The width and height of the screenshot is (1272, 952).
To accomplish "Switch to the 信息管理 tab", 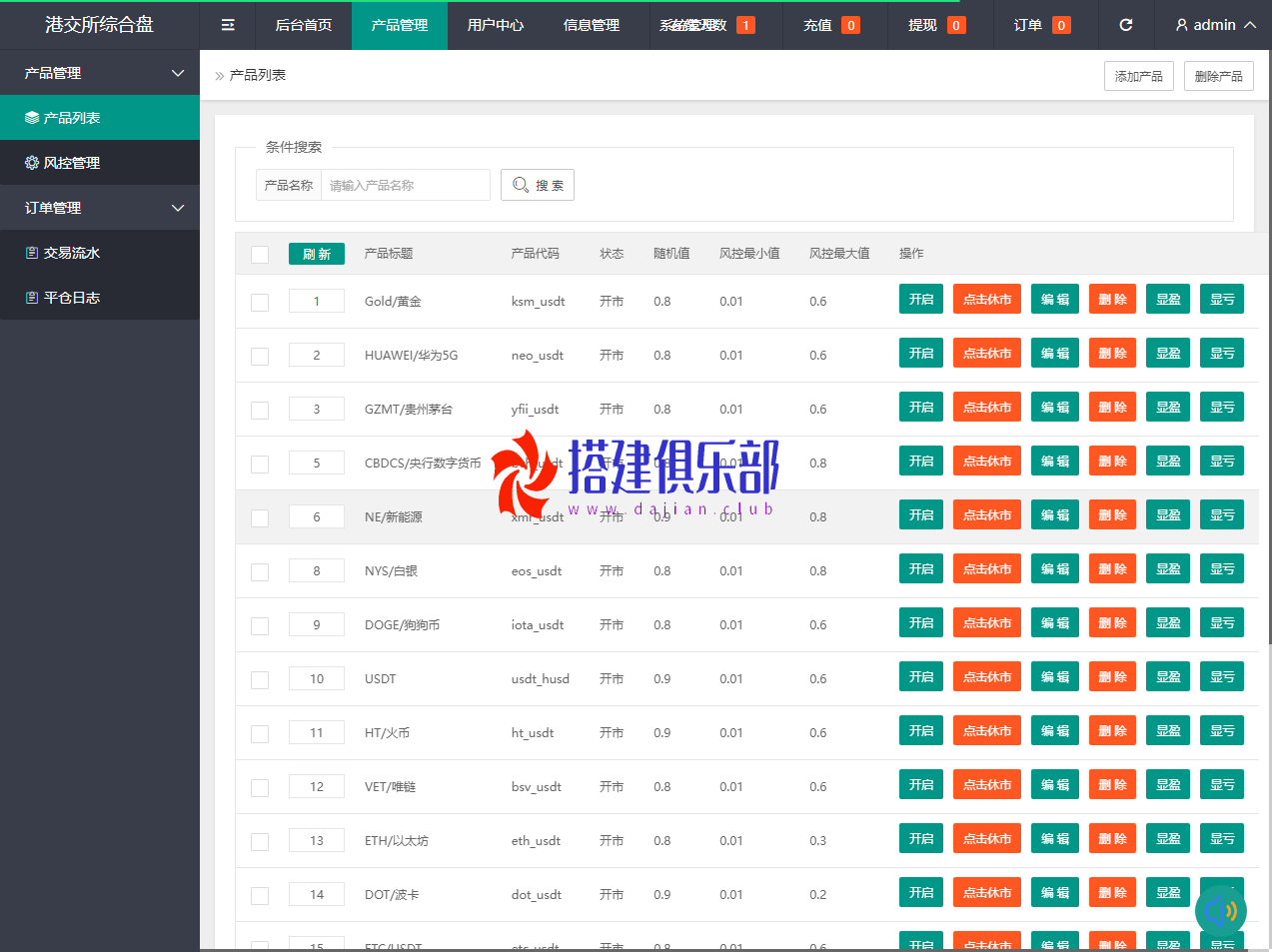I will coord(592,25).
